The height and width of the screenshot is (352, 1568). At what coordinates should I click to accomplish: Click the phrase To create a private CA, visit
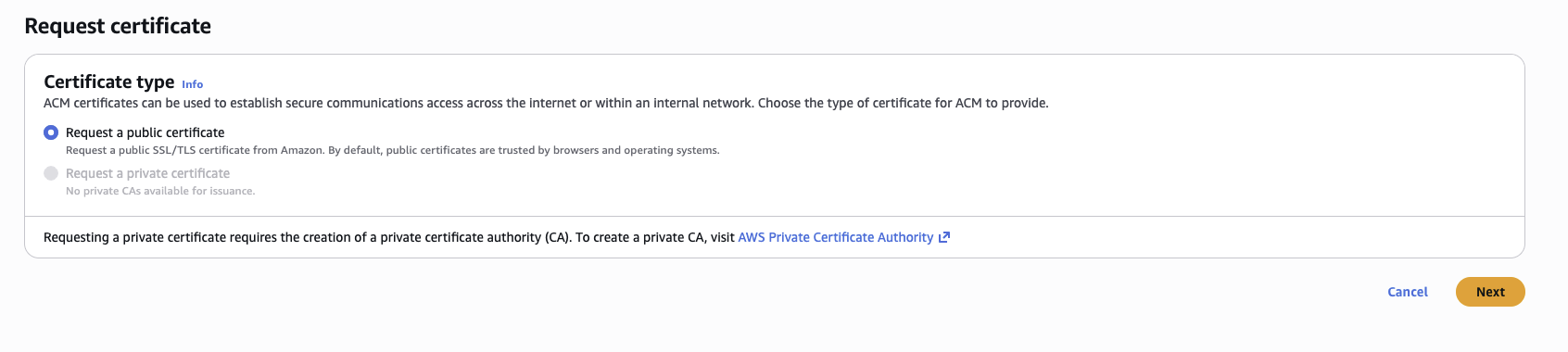(654, 237)
